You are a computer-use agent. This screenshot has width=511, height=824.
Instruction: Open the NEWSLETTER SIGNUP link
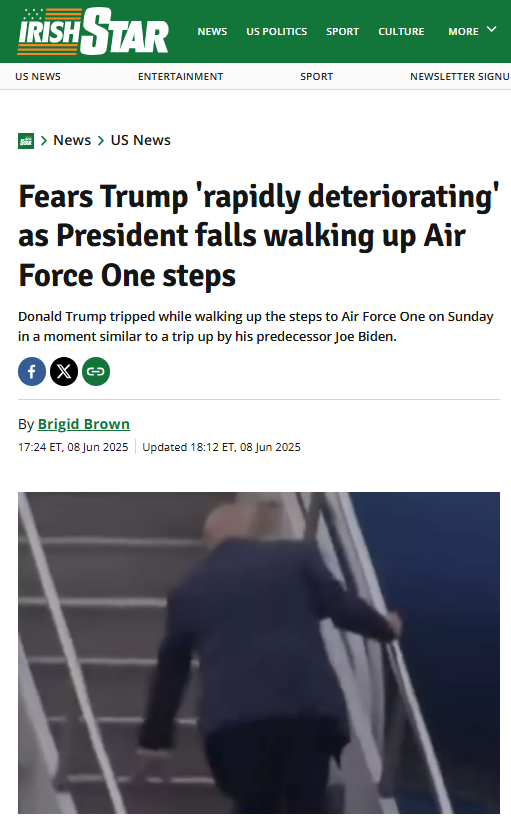point(460,77)
